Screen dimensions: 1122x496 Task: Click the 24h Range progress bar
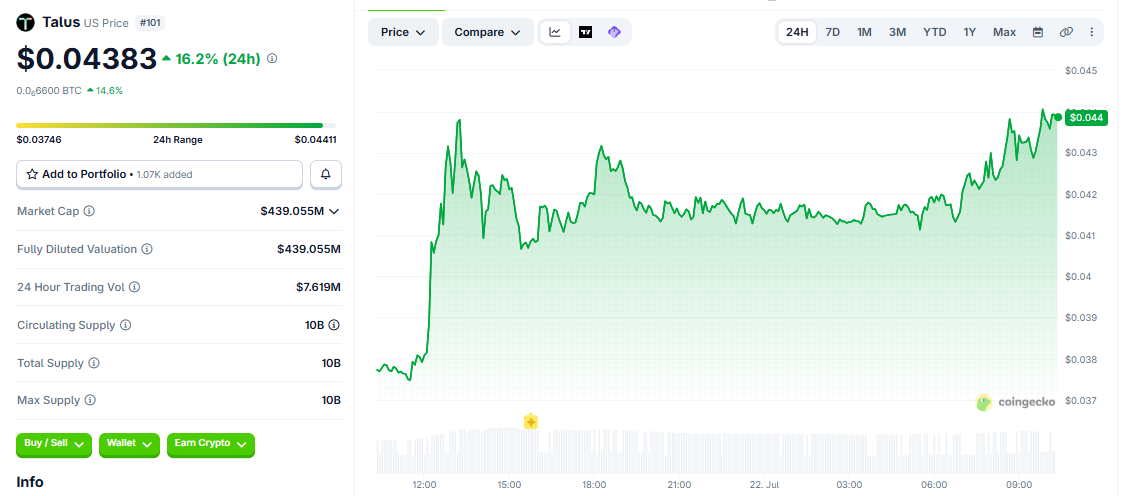pyautogui.click(x=177, y=125)
